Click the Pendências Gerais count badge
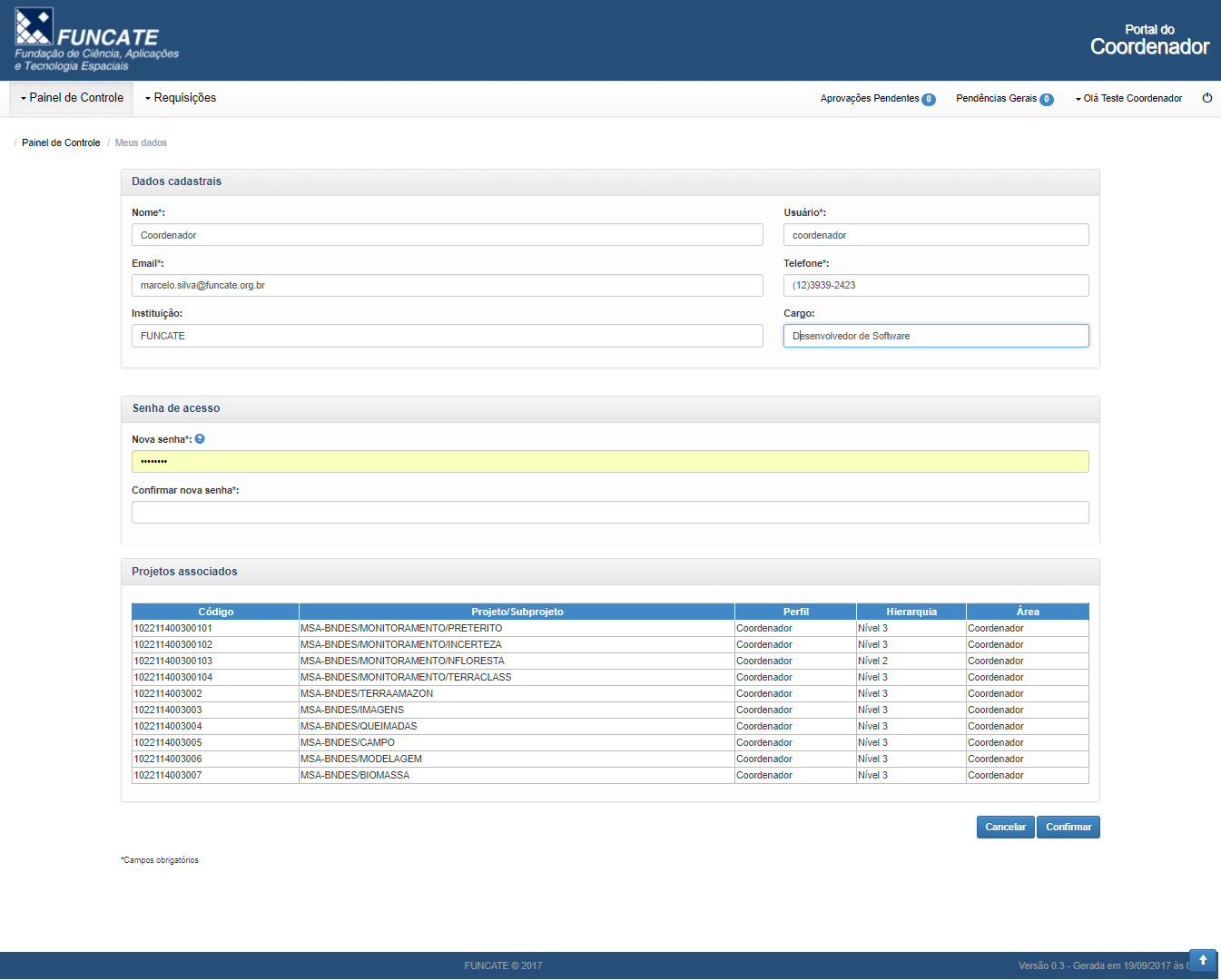 [1046, 100]
